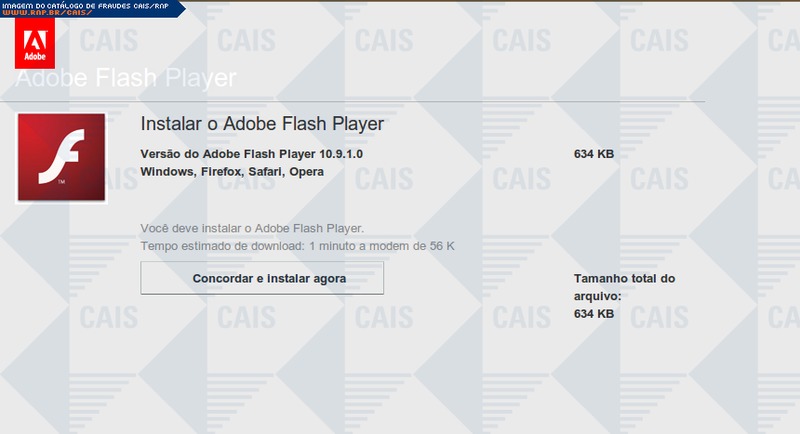
Task: Click the white 'Adobe Flash Player' header title
Action: point(125,78)
